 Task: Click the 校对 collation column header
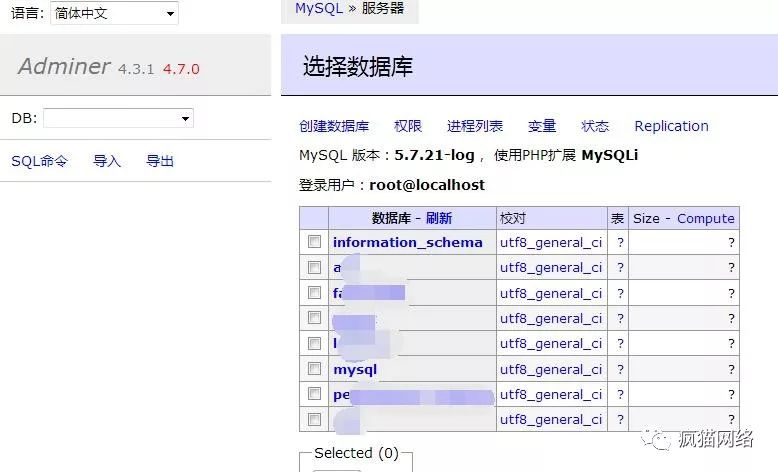click(513, 218)
